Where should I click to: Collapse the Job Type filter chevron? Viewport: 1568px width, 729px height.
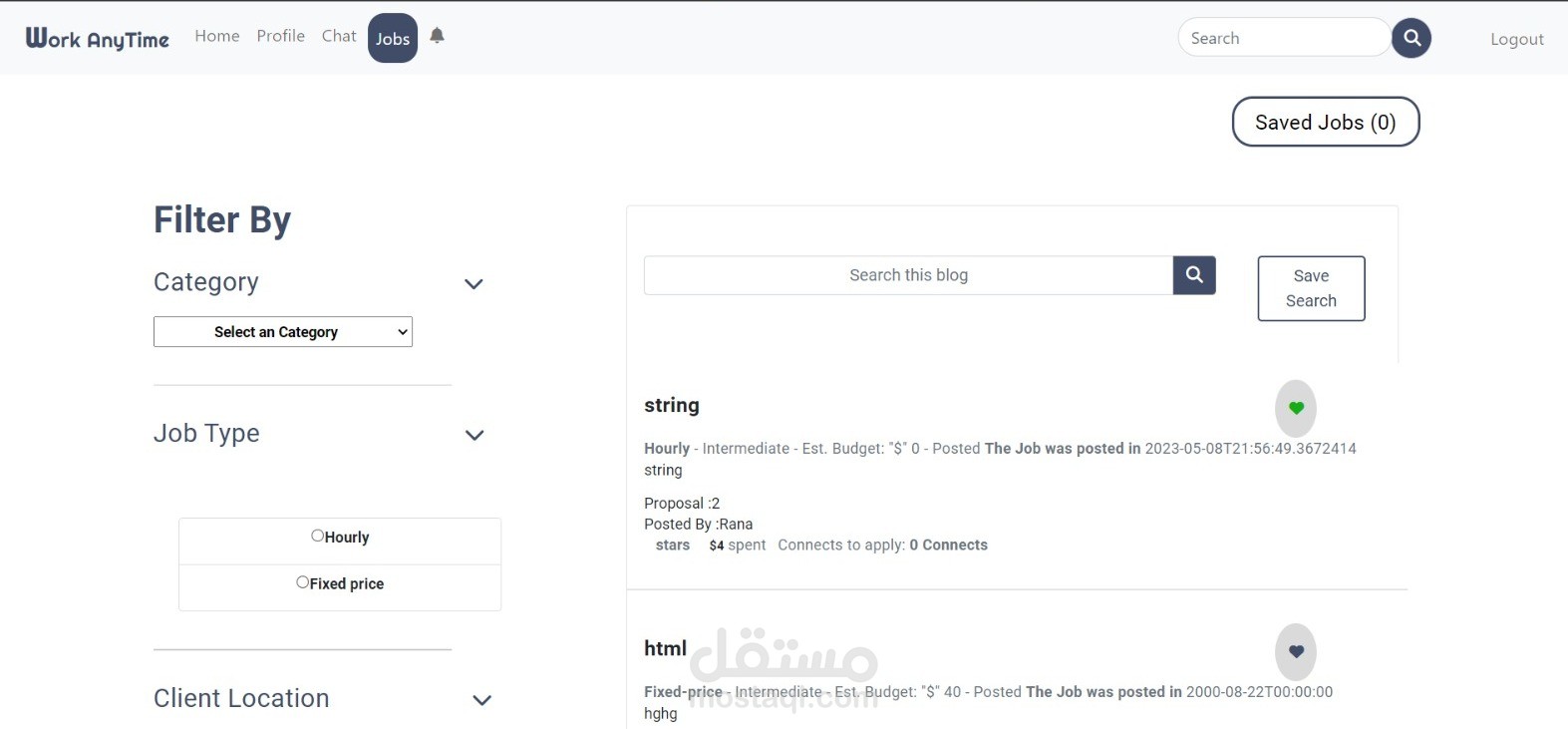click(474, 435)
